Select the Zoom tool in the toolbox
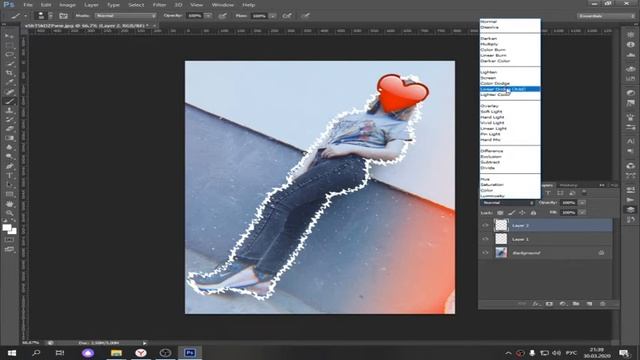Screen dimensions: 640x360 tap(9, 213)
